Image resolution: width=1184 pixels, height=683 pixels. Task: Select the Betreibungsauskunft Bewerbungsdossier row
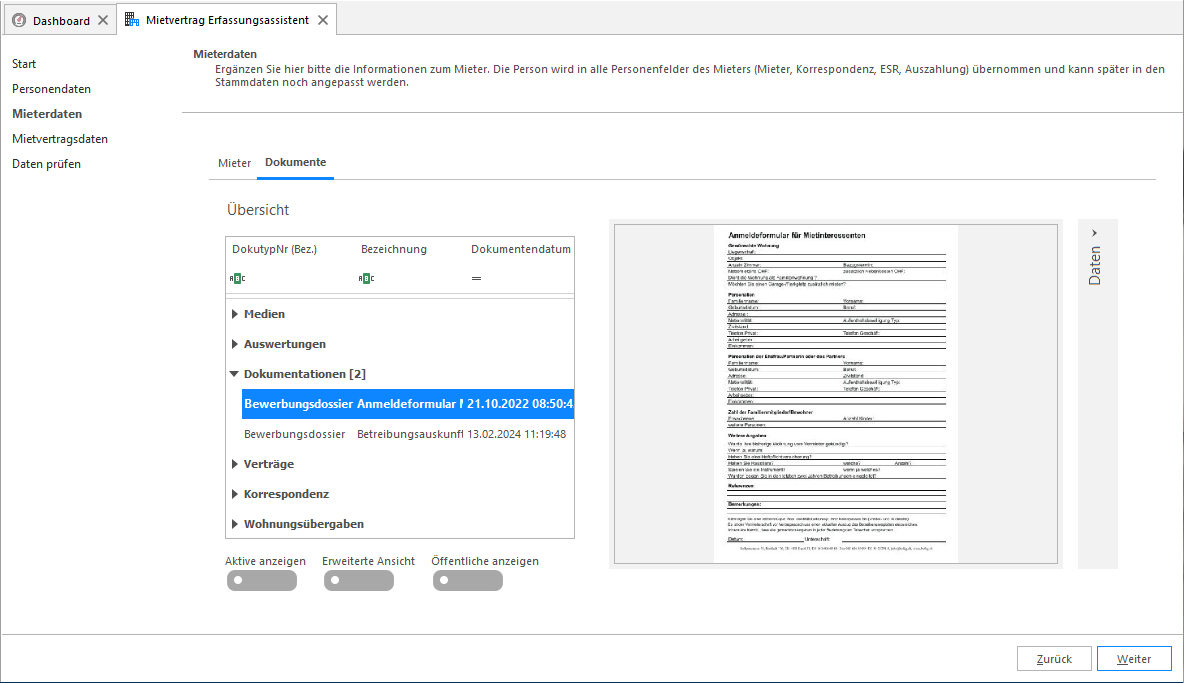[408, 434]
